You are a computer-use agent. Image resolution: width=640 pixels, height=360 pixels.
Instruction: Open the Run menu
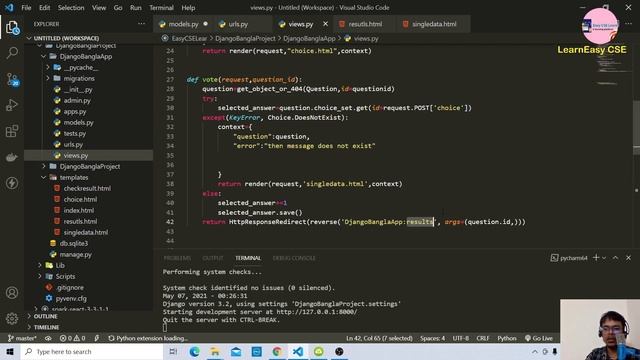click(136, 8)
